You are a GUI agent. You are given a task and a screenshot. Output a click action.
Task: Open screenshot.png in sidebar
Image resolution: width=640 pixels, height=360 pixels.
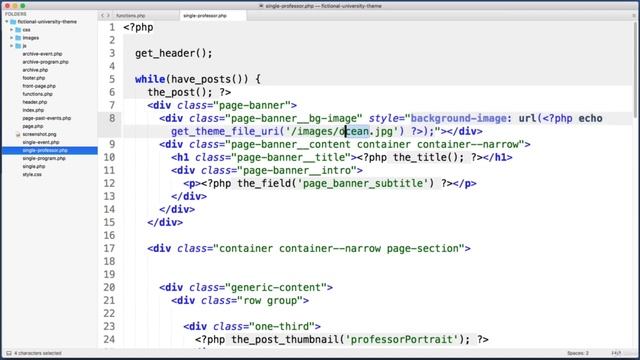click(x=39, y=134)
